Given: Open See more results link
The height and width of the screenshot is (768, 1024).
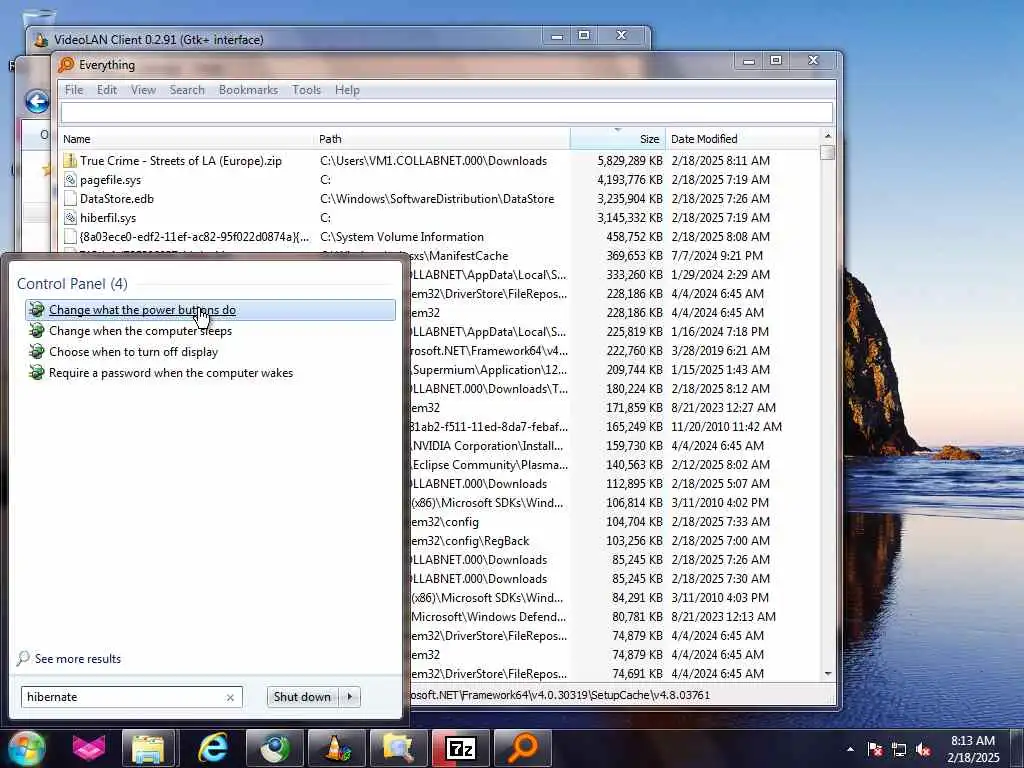Looking at the screenshot, I should [78, 659].
